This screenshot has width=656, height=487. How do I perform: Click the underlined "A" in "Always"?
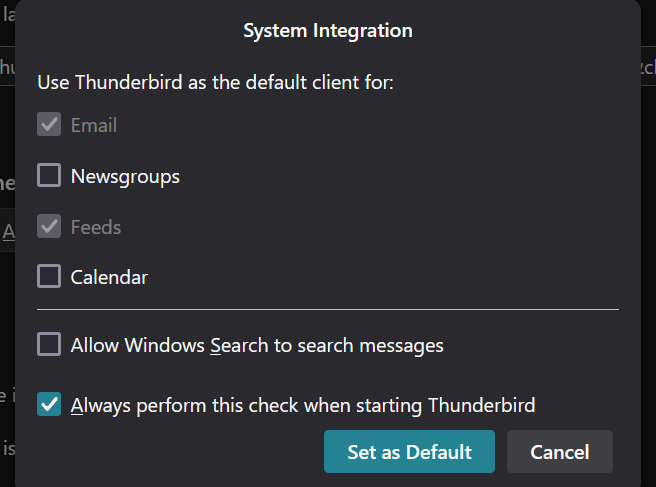(x=77, y=405)
